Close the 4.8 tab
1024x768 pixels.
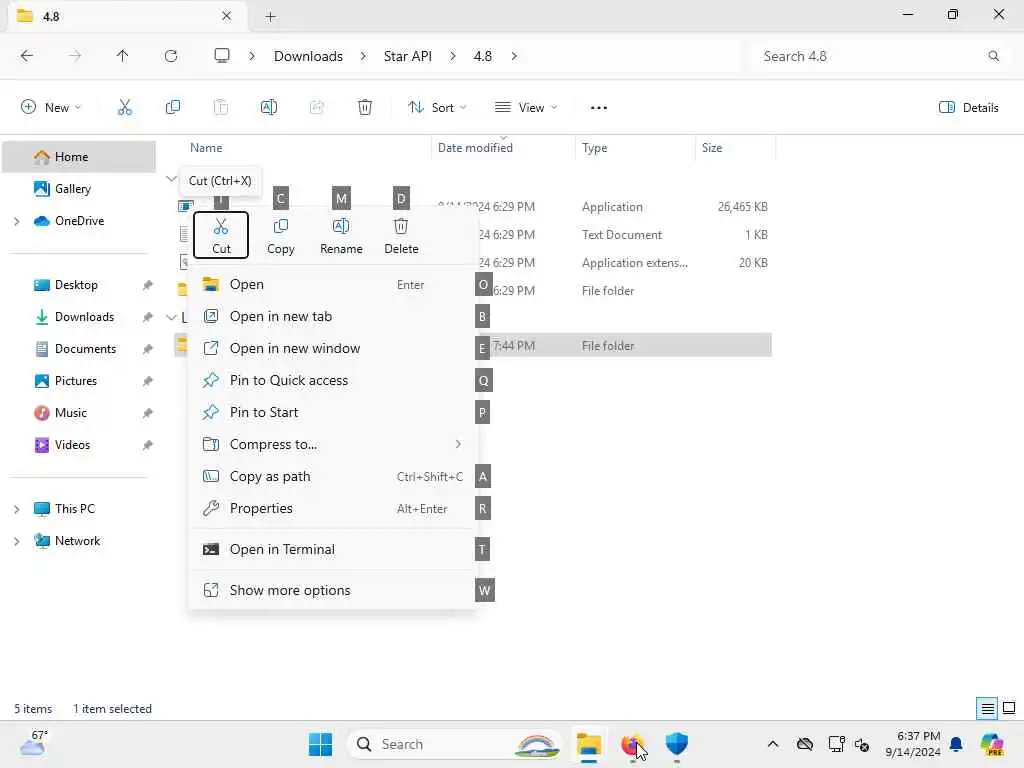pyautogui.click(x=226, y=16)
